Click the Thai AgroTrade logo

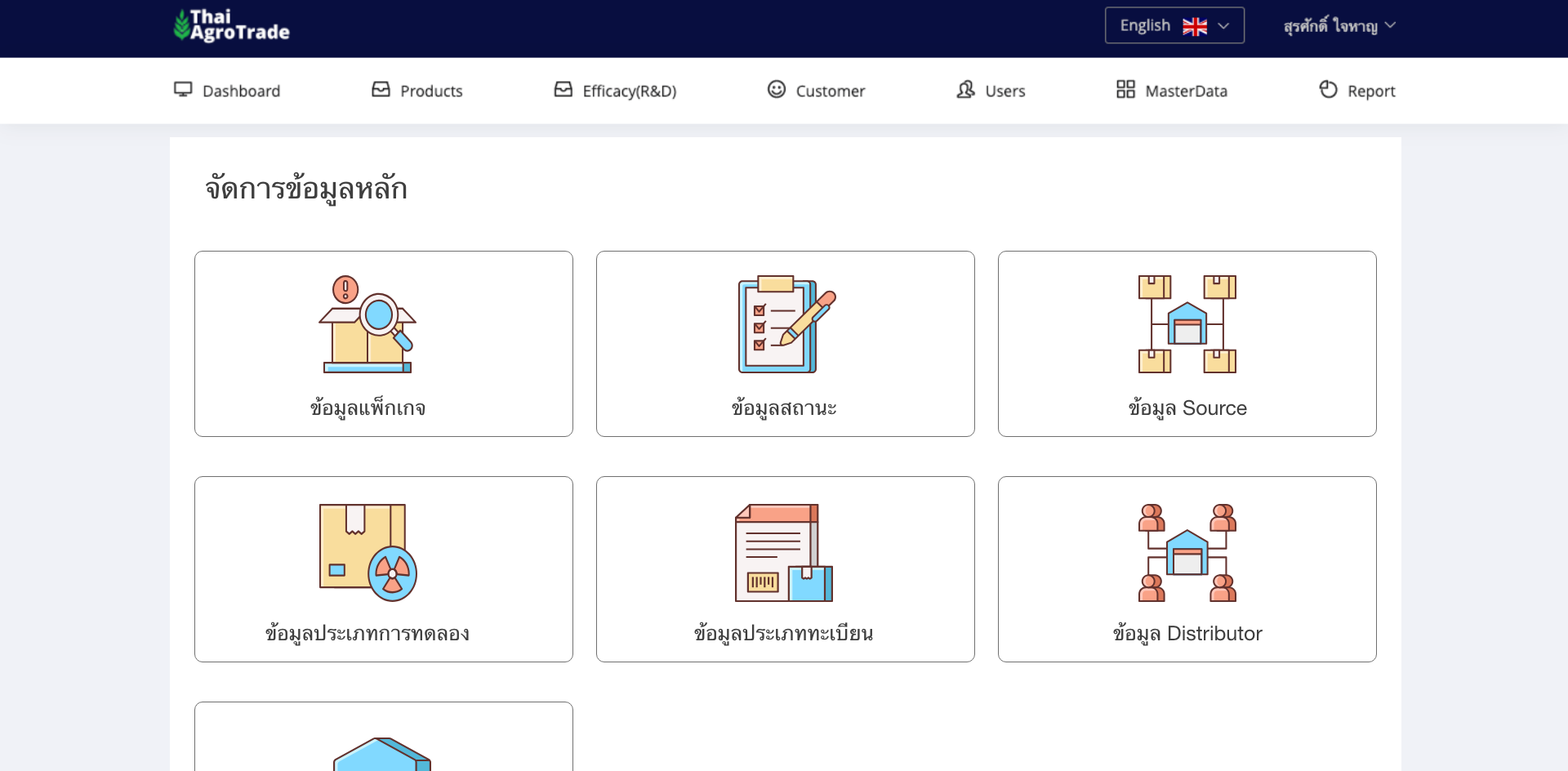232,25
